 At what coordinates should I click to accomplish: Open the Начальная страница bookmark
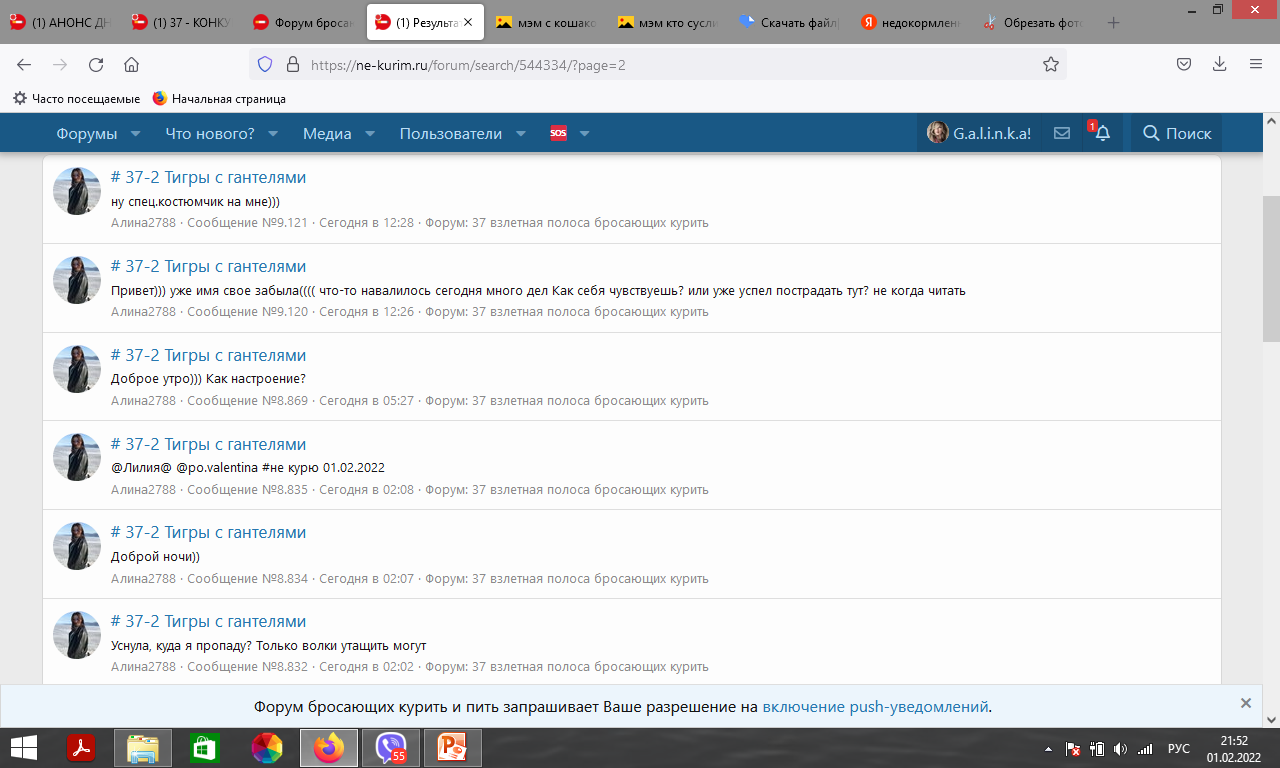coord(219,99)
